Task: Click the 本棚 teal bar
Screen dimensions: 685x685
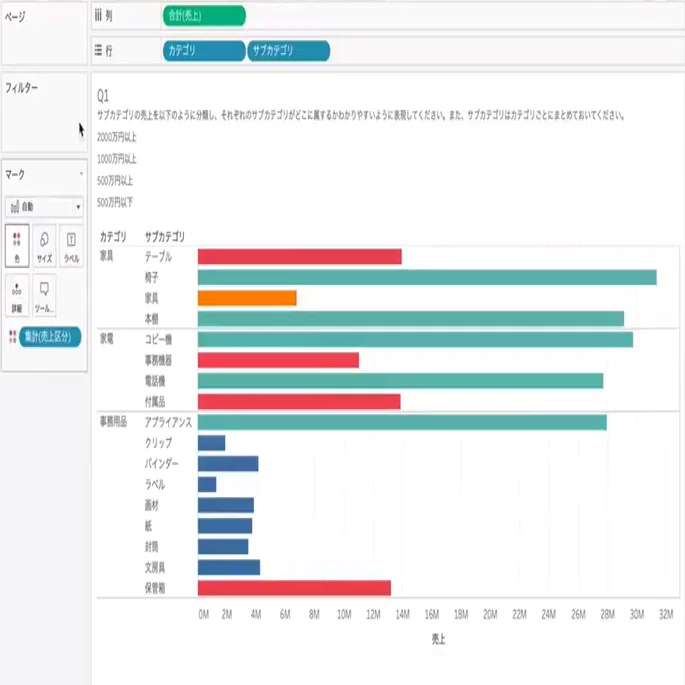Action: point(411,319)
